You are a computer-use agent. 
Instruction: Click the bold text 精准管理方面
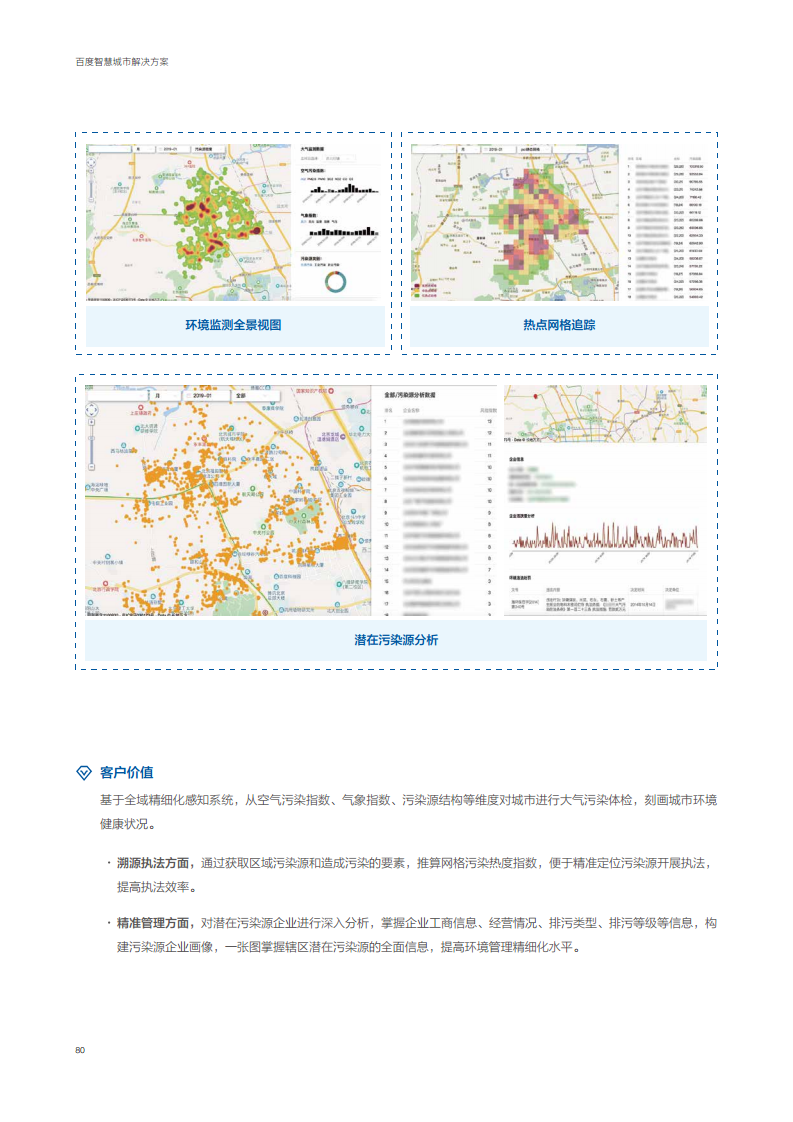[x=154, y=923]
